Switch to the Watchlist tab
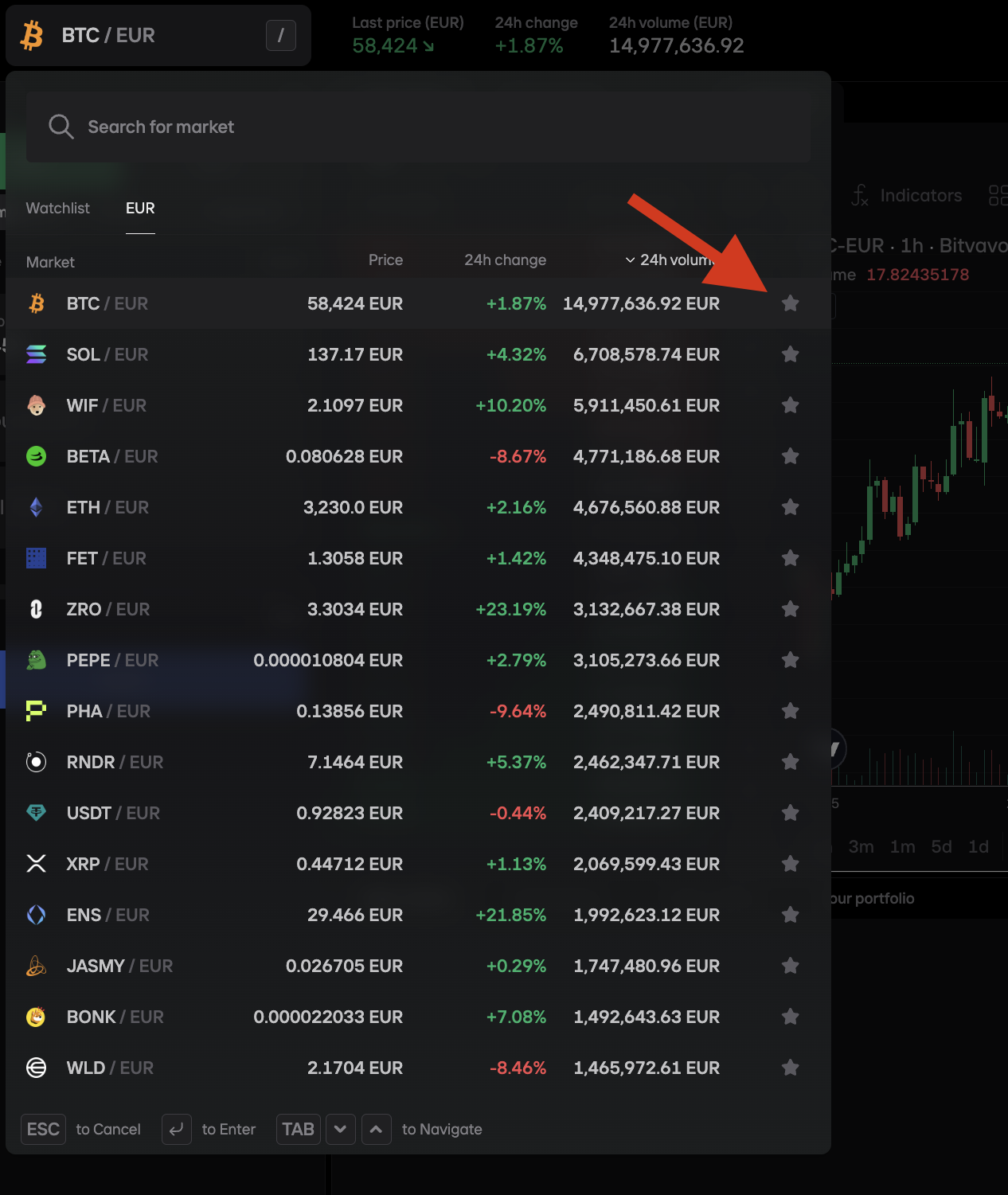This screenshot has height=1195, width=1008. pos(58,208)
